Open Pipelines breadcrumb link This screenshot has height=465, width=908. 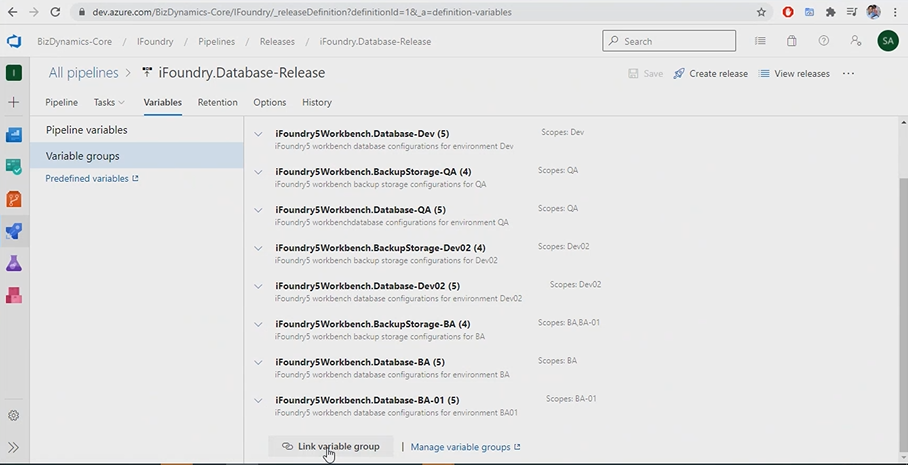tap(217, 42)
